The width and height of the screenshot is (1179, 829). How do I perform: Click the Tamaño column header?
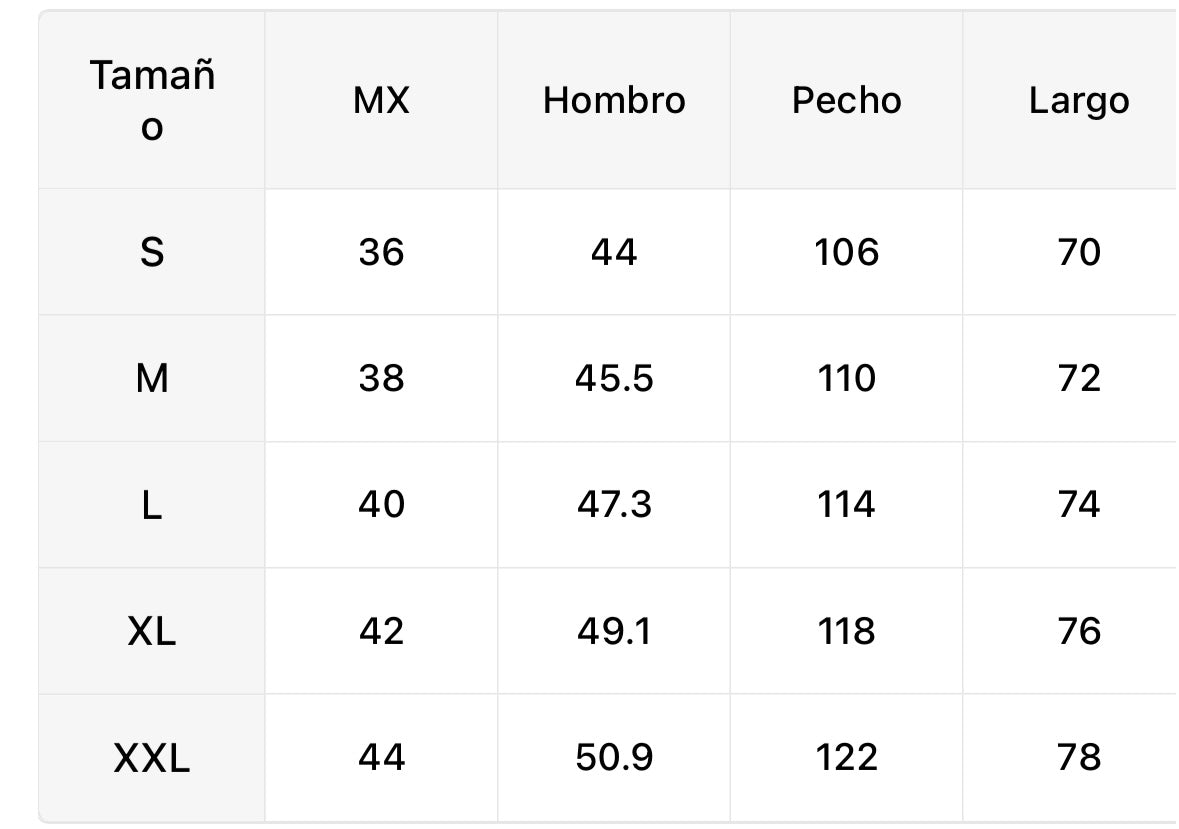click(152, 101)
